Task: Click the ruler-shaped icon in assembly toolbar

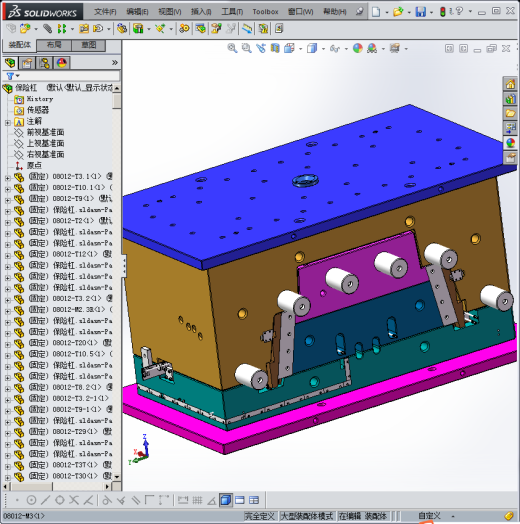Action: [x=247, y=29]
